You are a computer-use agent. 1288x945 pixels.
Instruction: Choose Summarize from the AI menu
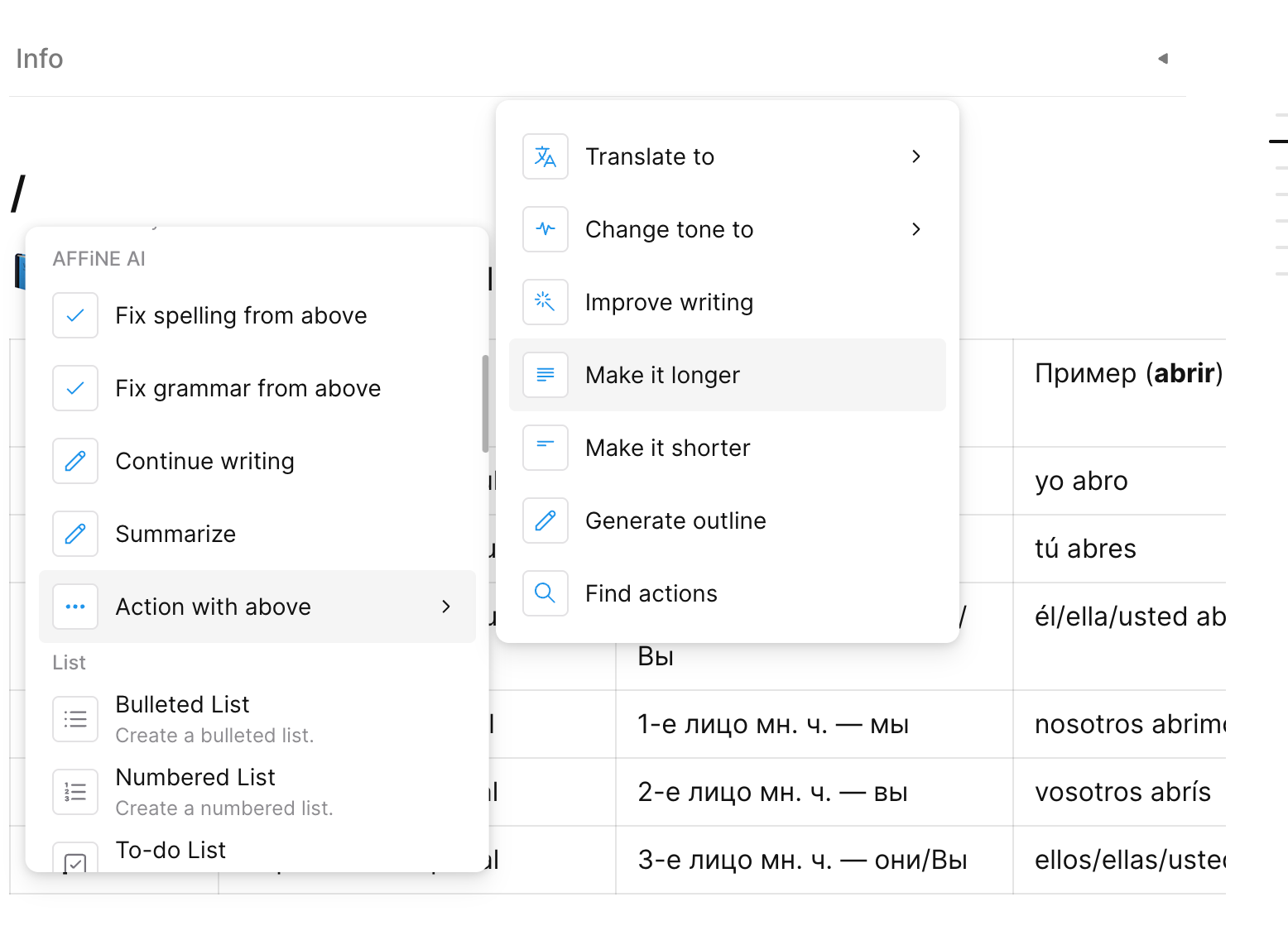175,534
